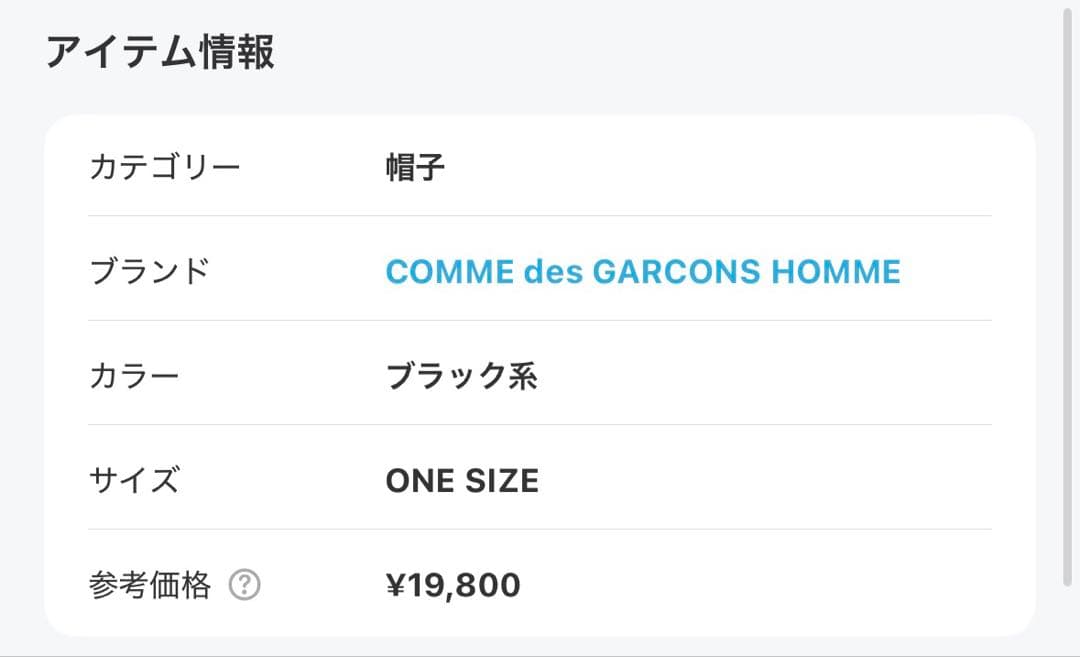The image size is (1080, 657).
Task: Click divider line between カラー and サイズ rows
Action: coord(540,424)
